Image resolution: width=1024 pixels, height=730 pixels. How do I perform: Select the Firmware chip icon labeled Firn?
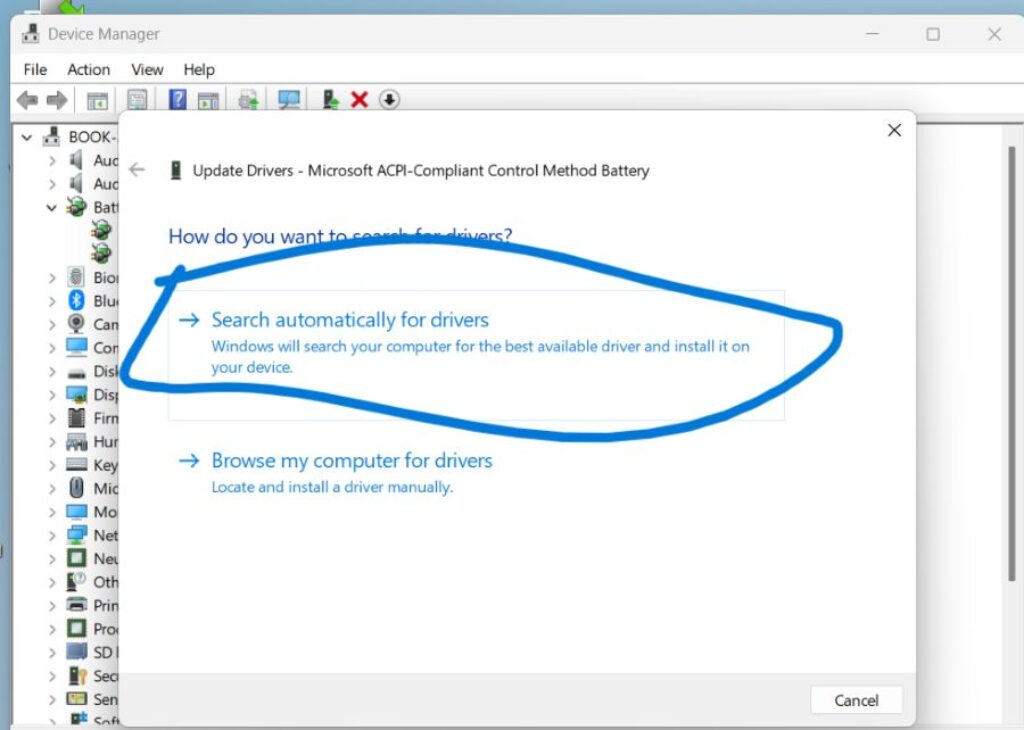tap(76, 418)
